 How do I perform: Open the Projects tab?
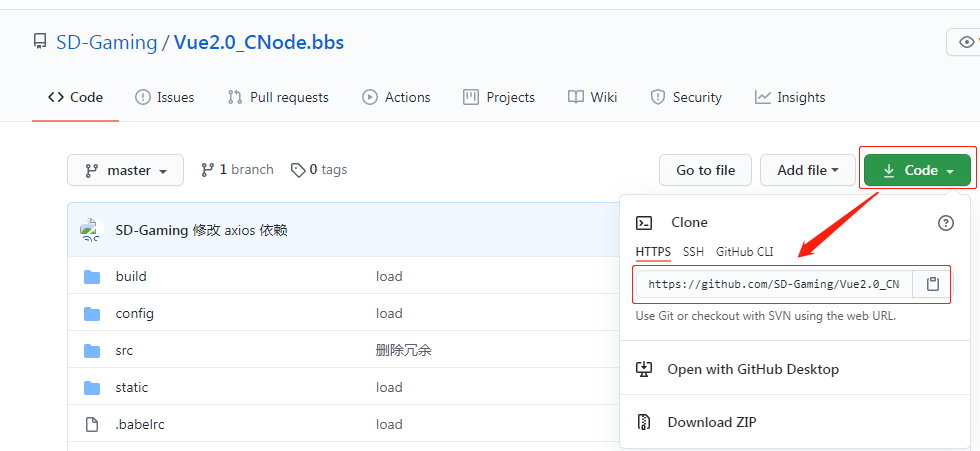(499, 97)
